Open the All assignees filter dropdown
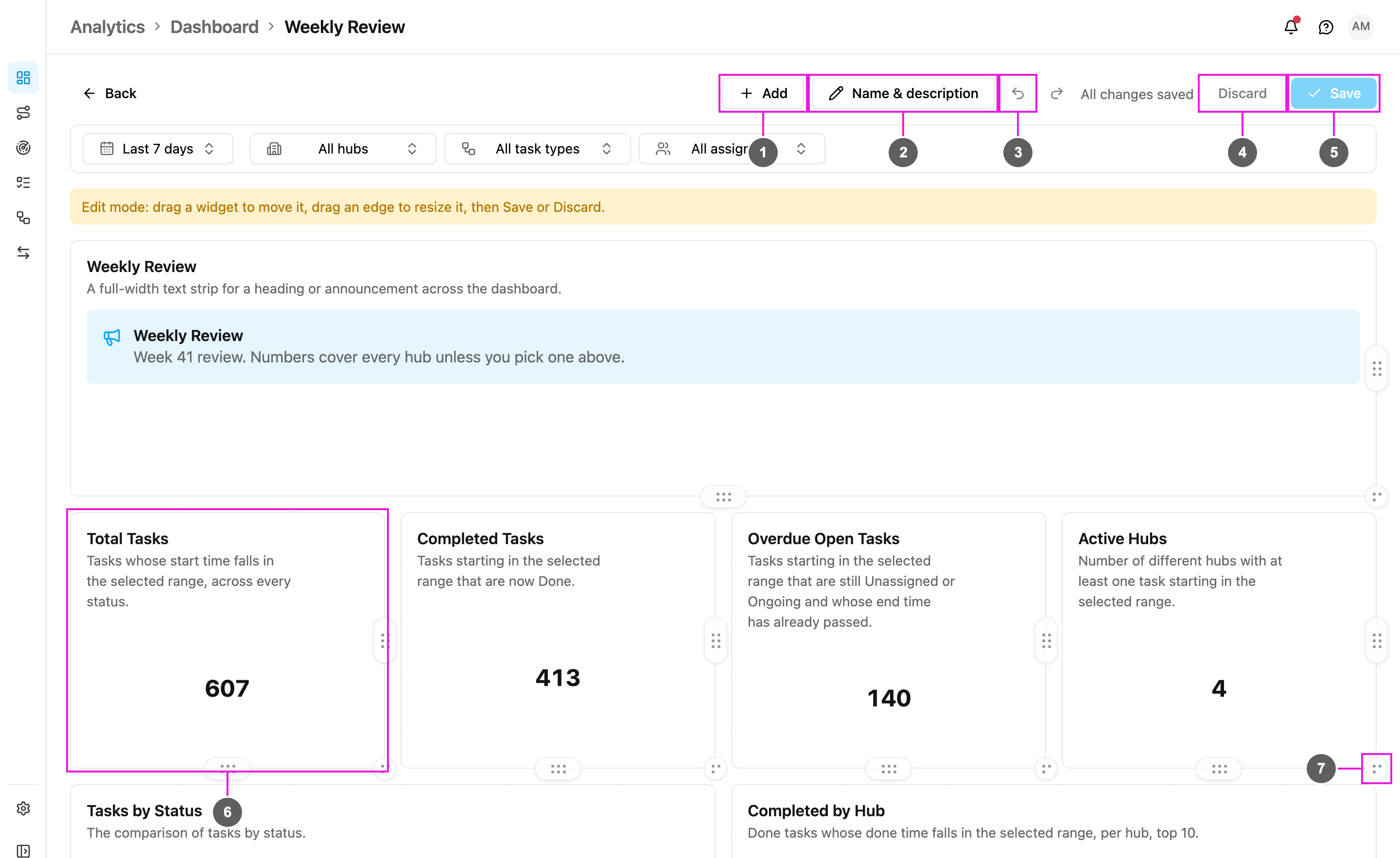This screenshot has height=858, width=1400. pos(732,149)
